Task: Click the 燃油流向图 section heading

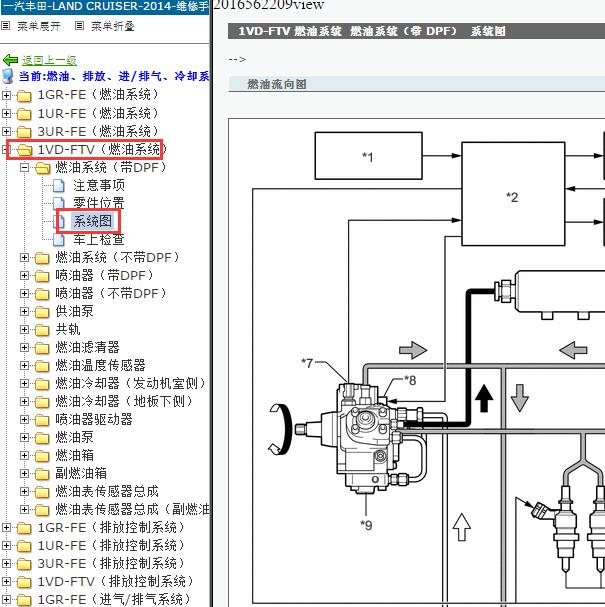Action: coord(277,84)
